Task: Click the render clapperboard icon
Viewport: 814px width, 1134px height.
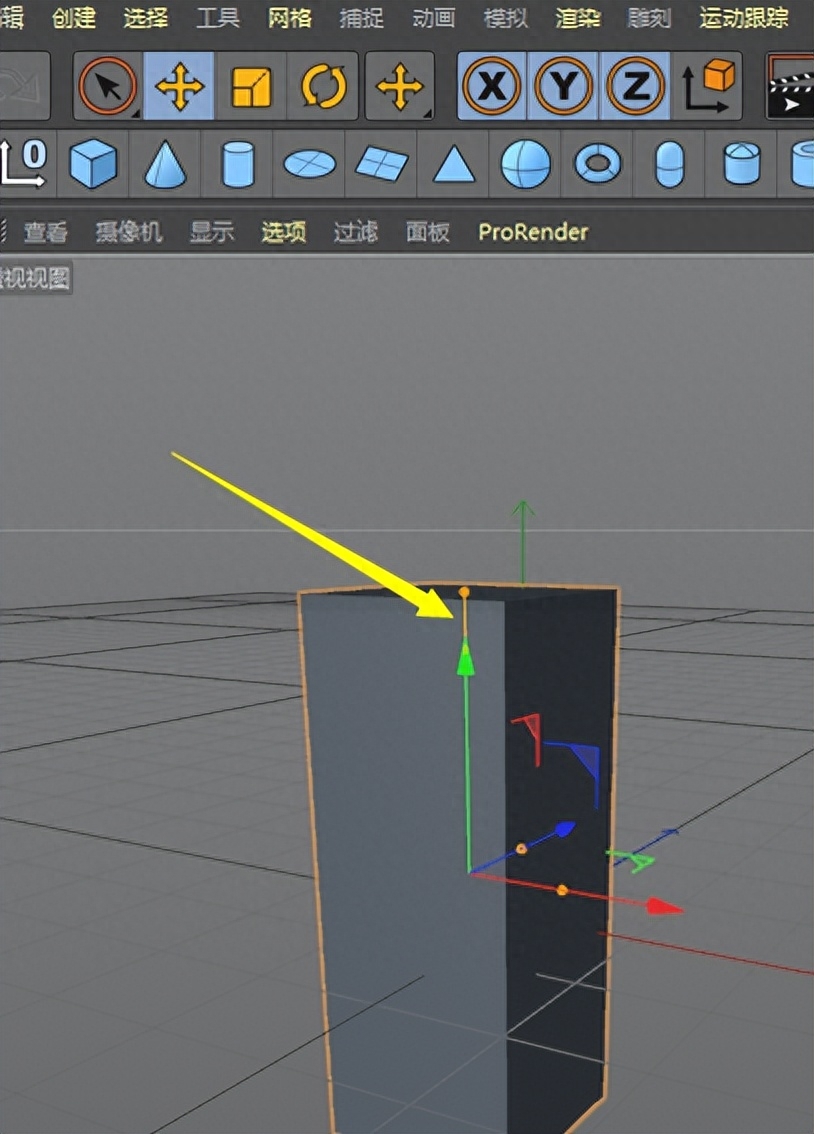Action: click(x=791, y=86)
